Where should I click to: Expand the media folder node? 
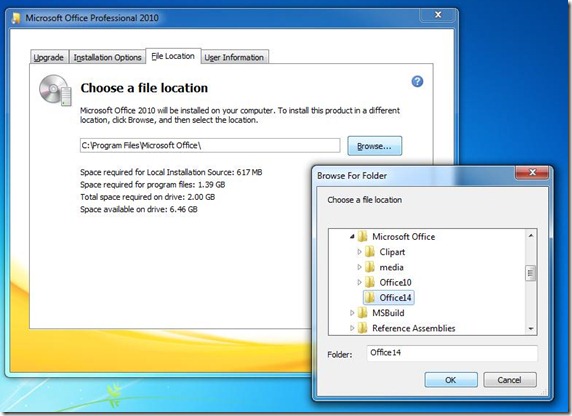pyautogui.click(x=359, y=267)
